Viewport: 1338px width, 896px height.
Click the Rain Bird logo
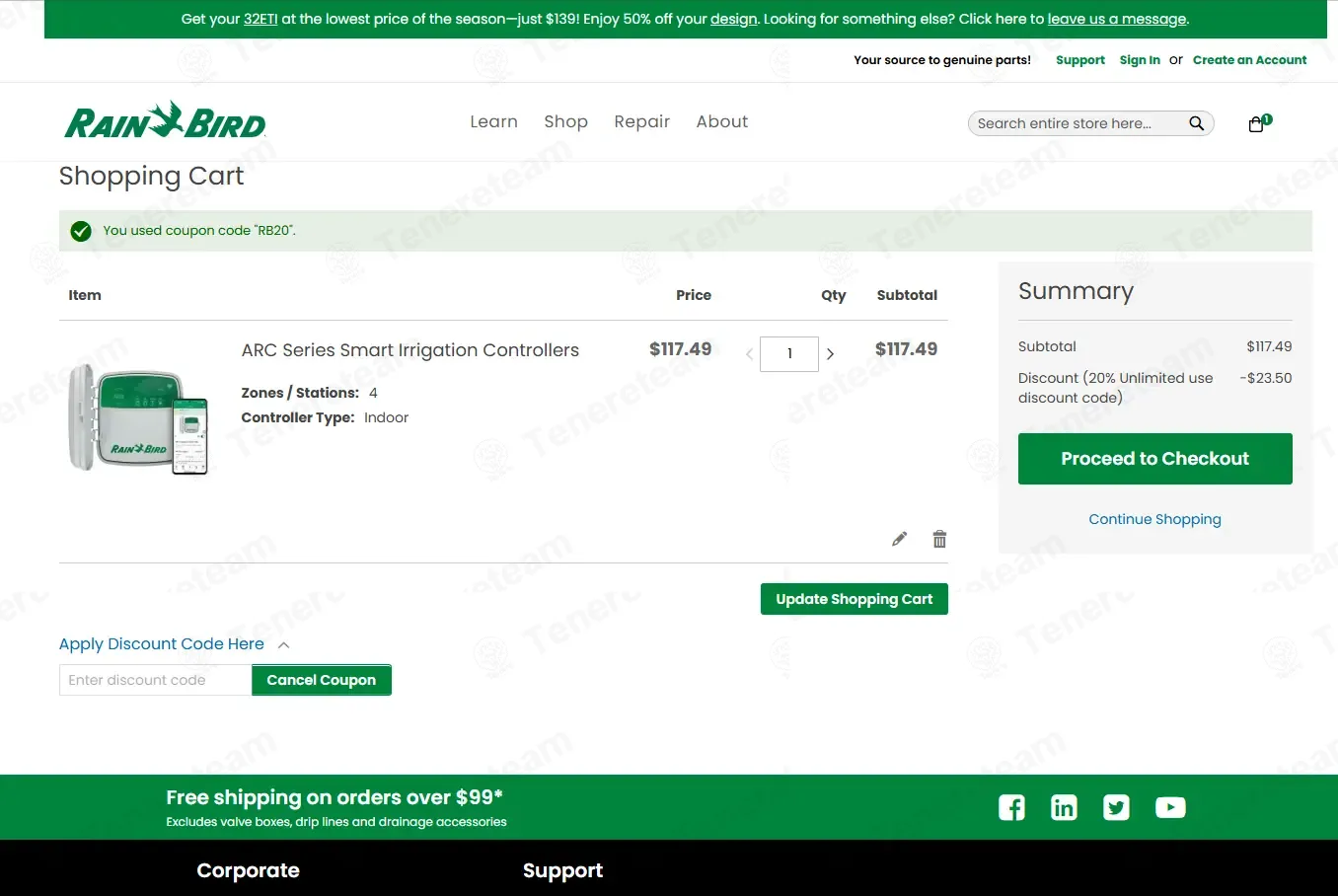166,120
